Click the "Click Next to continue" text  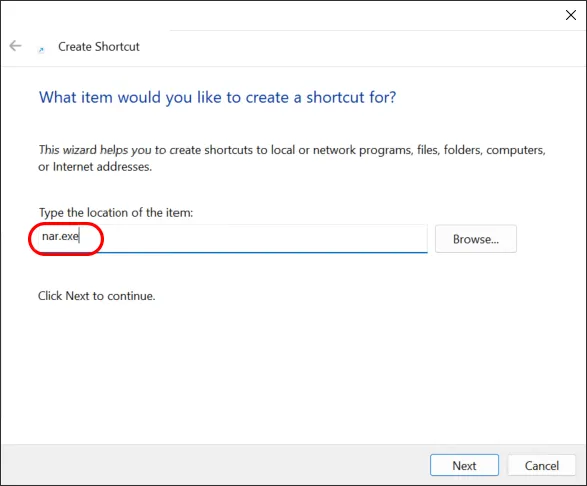click(x=97, y=296)
